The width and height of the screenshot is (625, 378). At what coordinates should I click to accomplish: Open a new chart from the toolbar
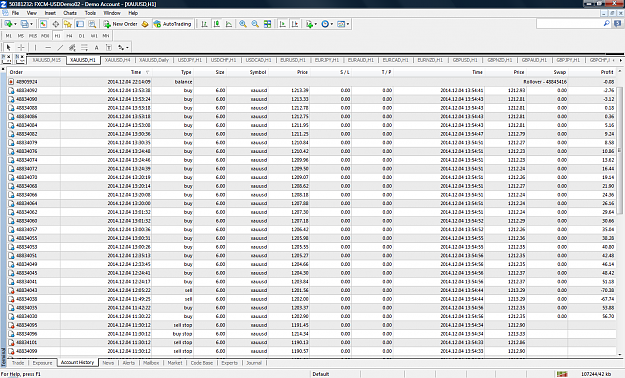click(x=8, y=24)
